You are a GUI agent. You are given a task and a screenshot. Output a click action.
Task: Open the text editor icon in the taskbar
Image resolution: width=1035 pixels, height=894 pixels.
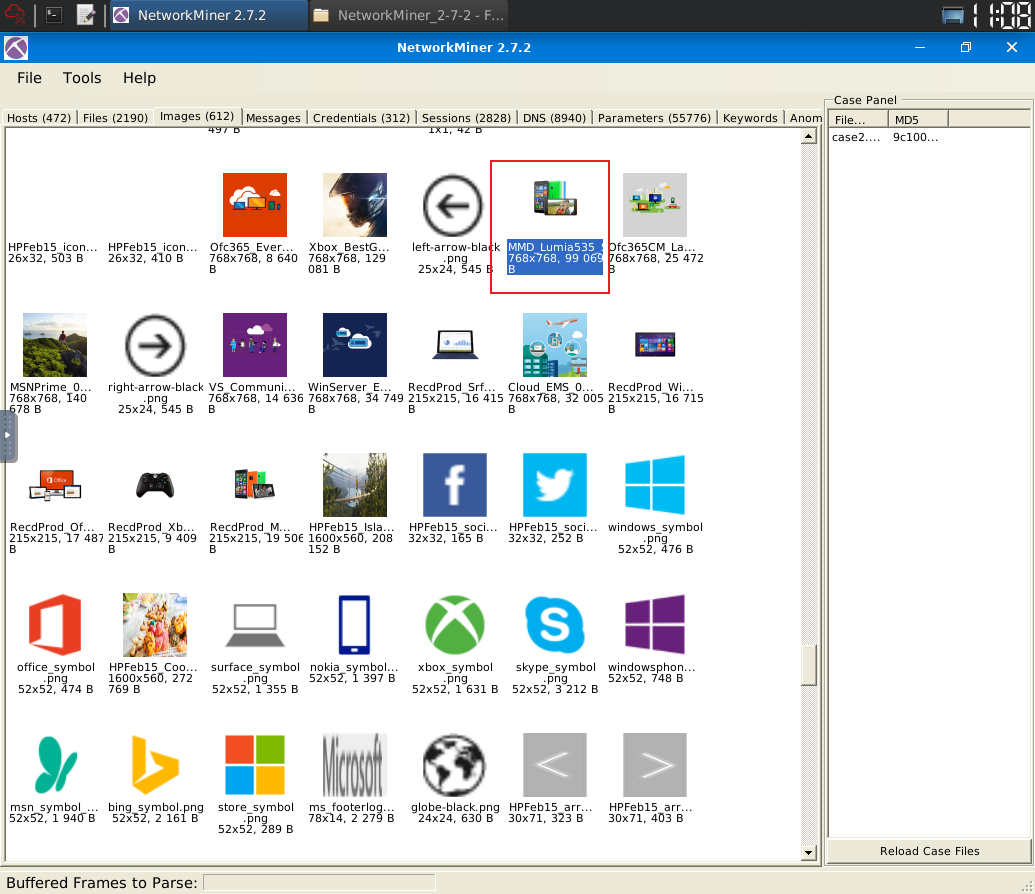[85, 15]
